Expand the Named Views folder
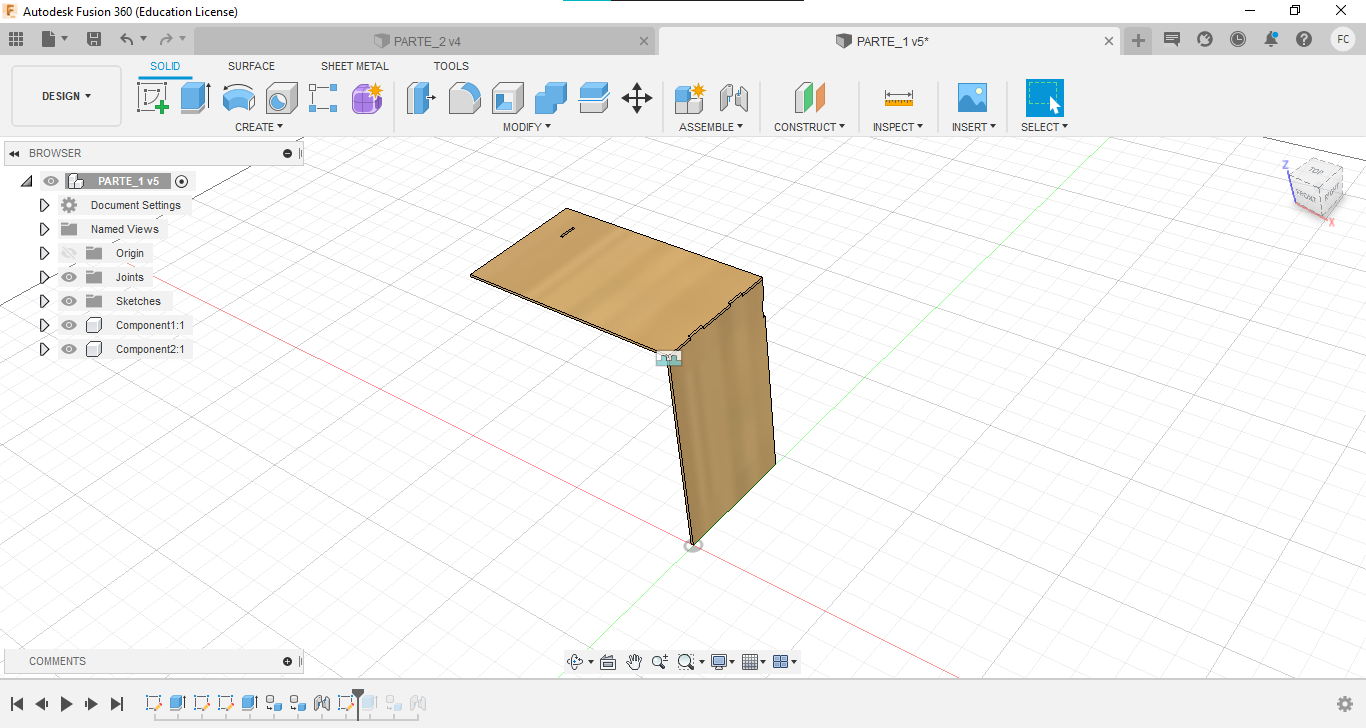 44,229
